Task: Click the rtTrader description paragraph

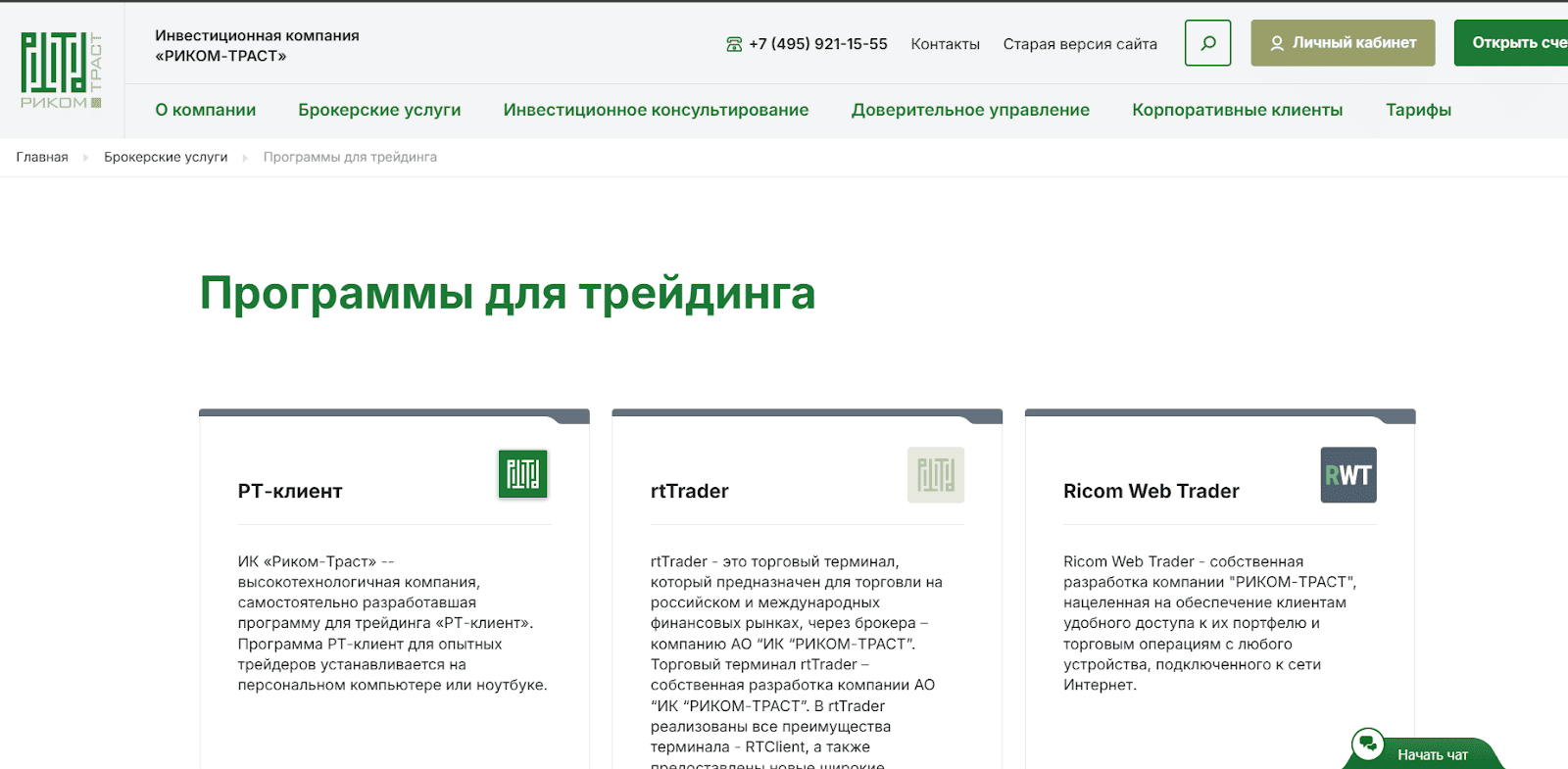Action: (797, 661)
